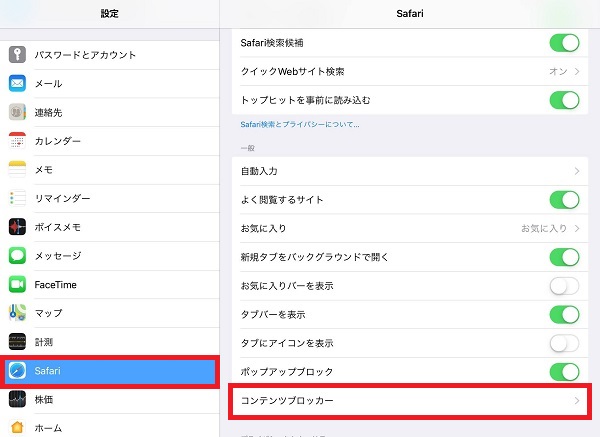The height and width of the screenshot is (437, 600).
Task: Open 自動入力 chevron arrow
Action: (577, 171)
